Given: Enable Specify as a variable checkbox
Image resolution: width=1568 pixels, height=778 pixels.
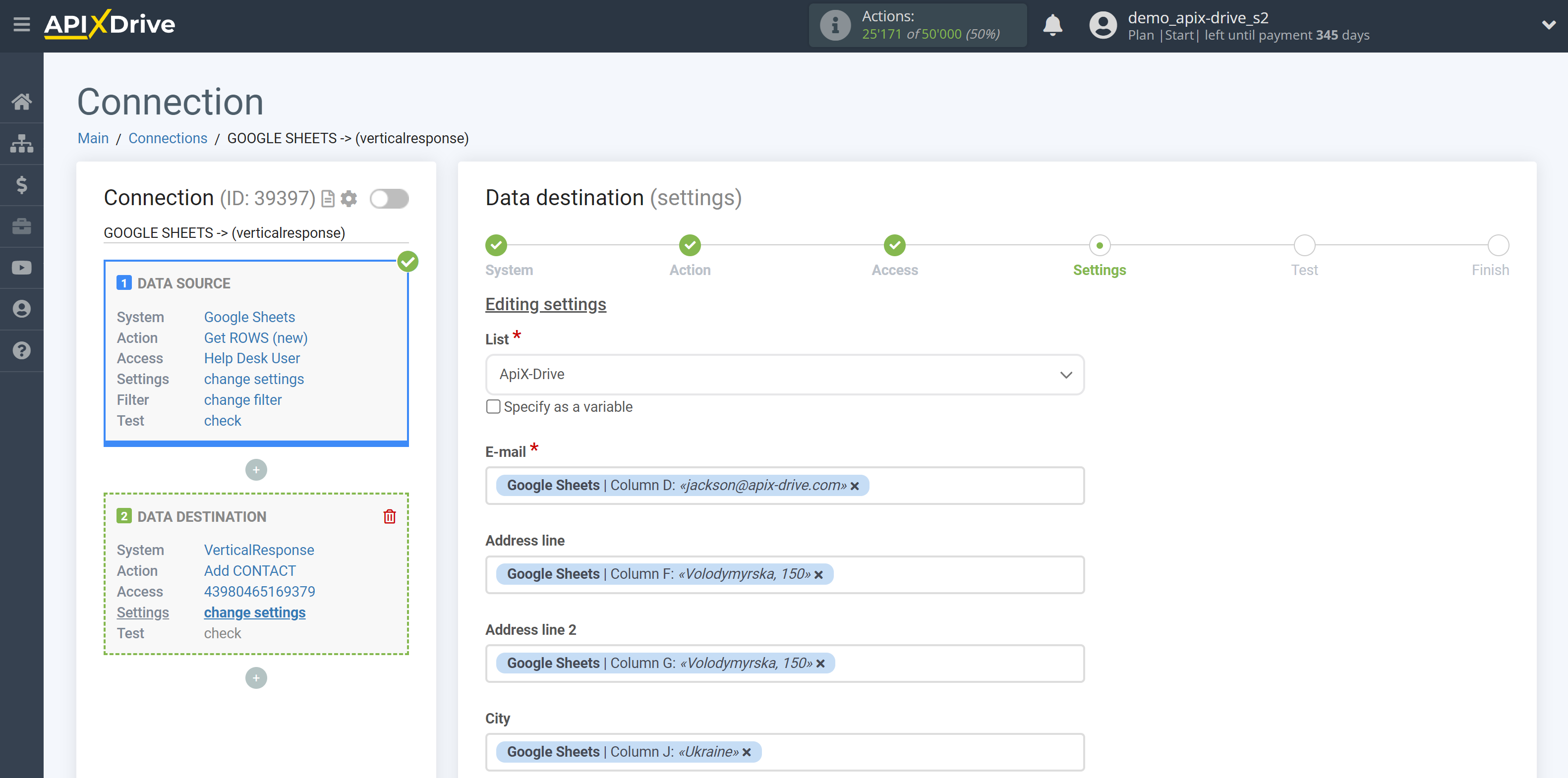Looking at the screenshot, I should (494, 407).
